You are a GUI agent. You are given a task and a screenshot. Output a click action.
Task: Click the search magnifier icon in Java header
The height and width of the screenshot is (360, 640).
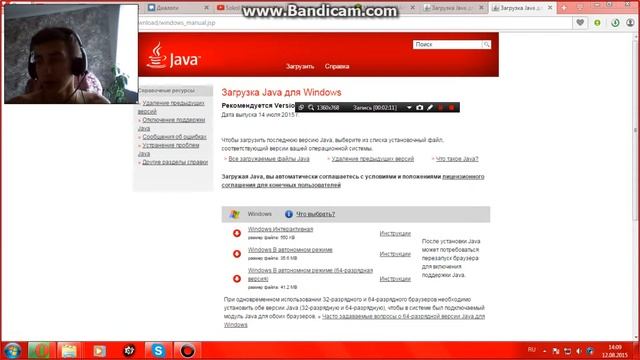pos(486,44)
